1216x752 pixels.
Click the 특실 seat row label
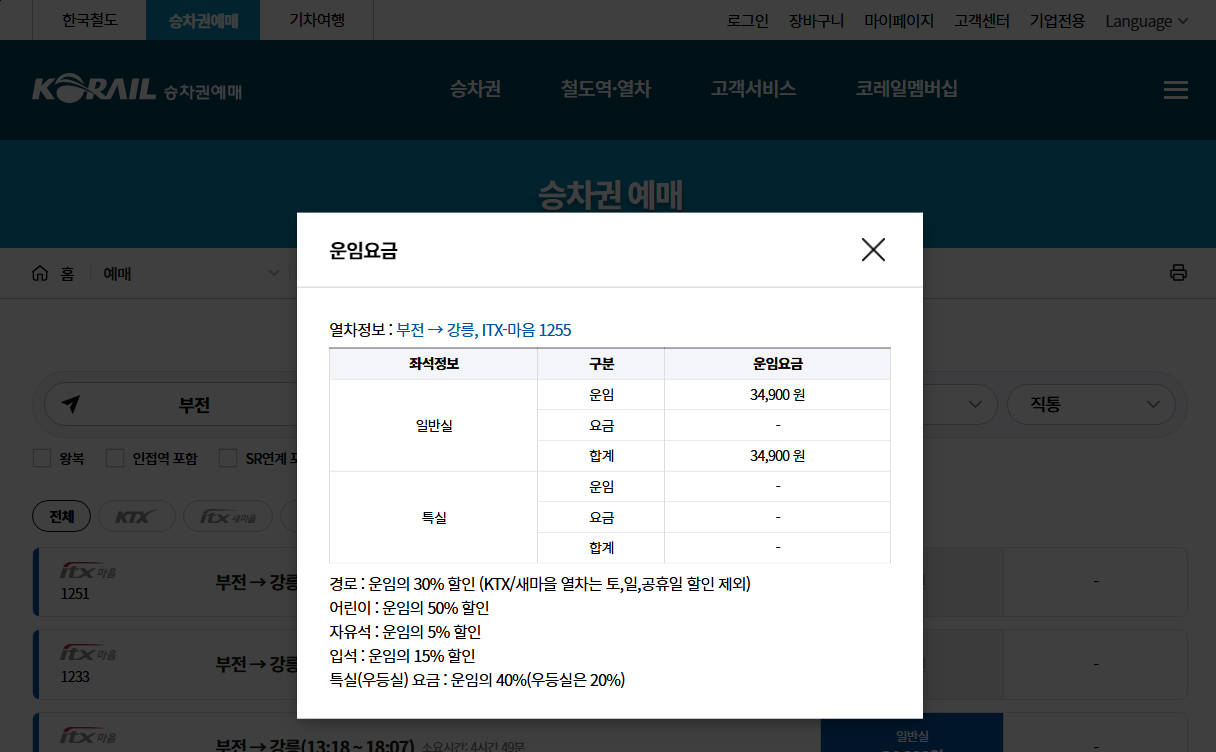433,518
